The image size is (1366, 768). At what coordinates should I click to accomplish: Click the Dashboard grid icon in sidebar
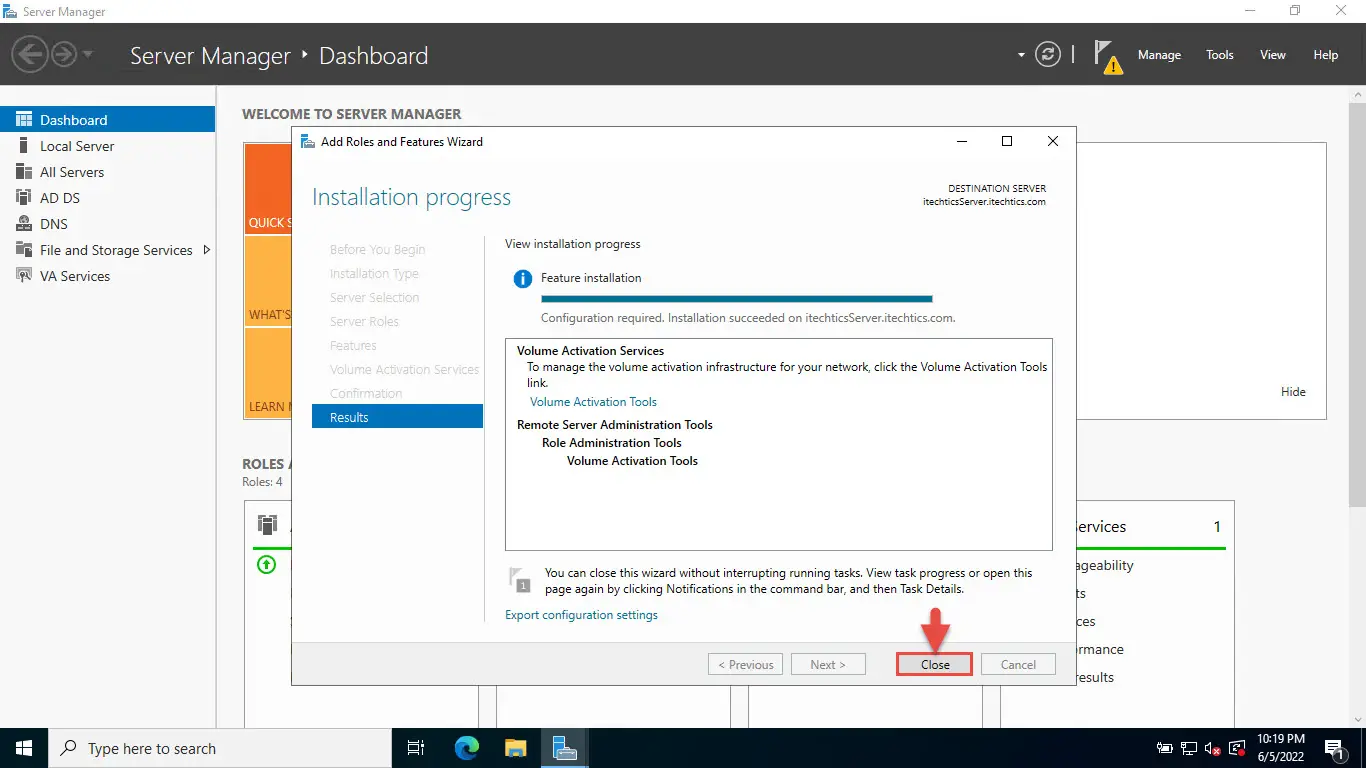(23, 119)
